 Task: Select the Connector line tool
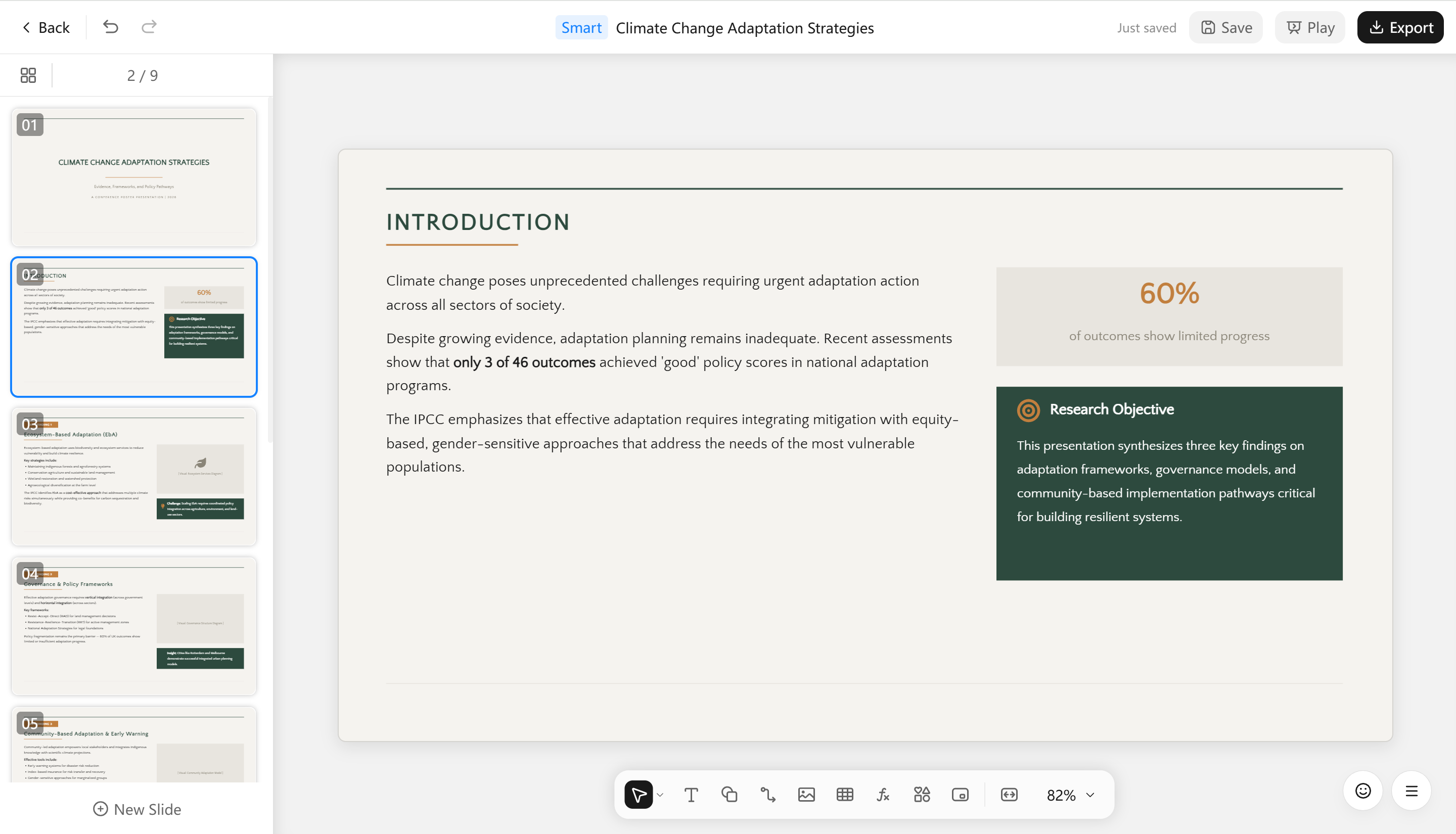coord(767,795)
